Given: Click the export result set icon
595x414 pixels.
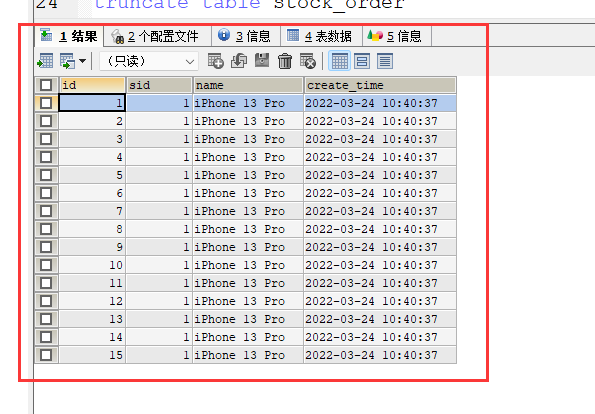Looking at the screenshot, I should click(x=45, y=61).
